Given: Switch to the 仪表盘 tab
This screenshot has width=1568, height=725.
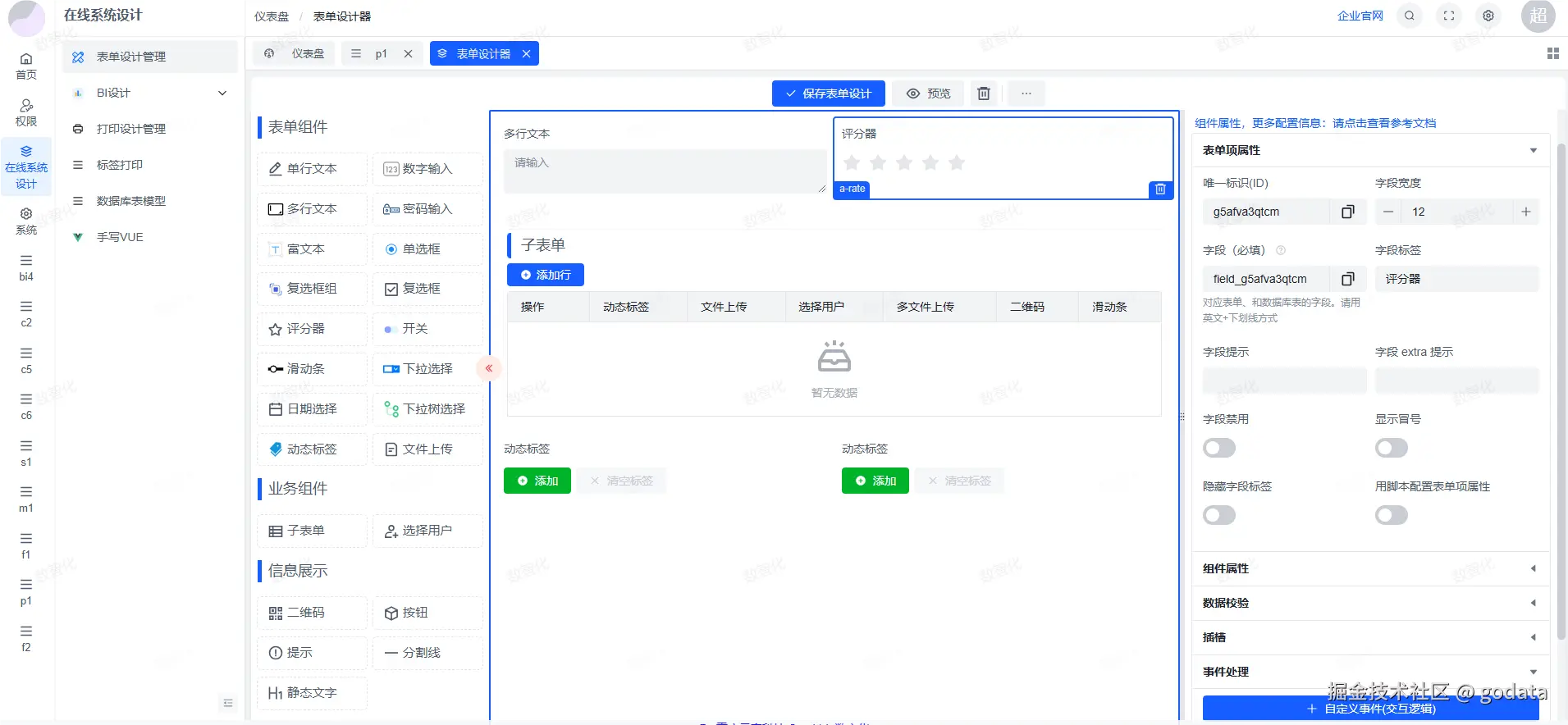Looking at the screenshot, I should (295, 53).
